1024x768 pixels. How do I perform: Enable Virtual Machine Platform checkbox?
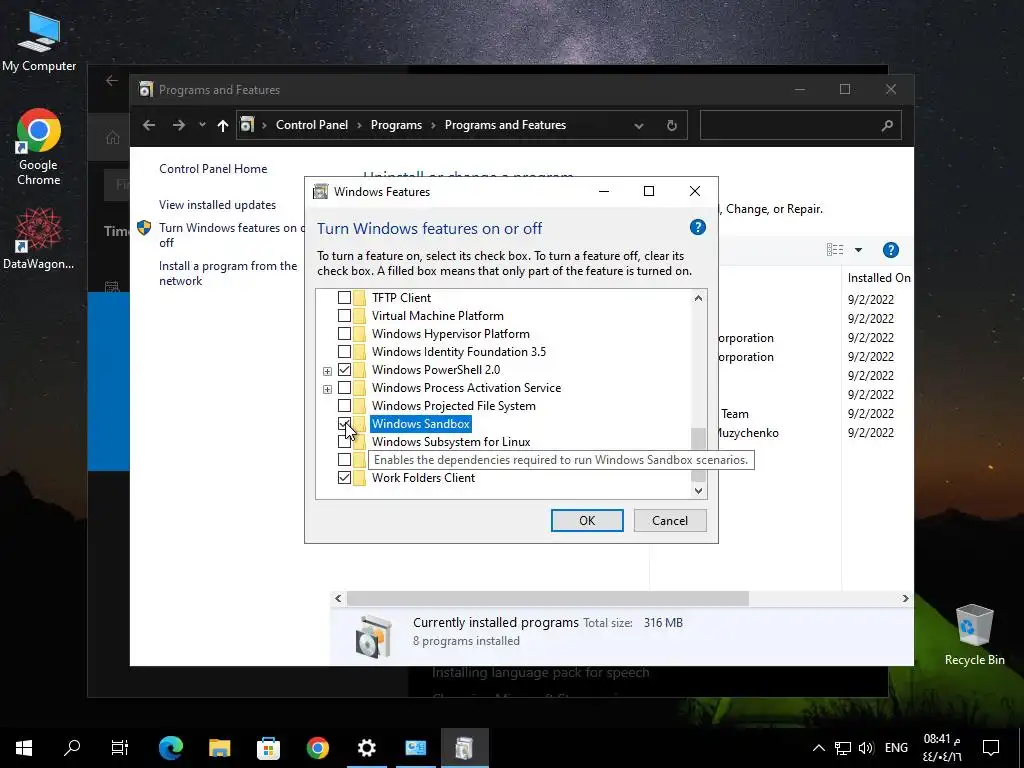344,315
